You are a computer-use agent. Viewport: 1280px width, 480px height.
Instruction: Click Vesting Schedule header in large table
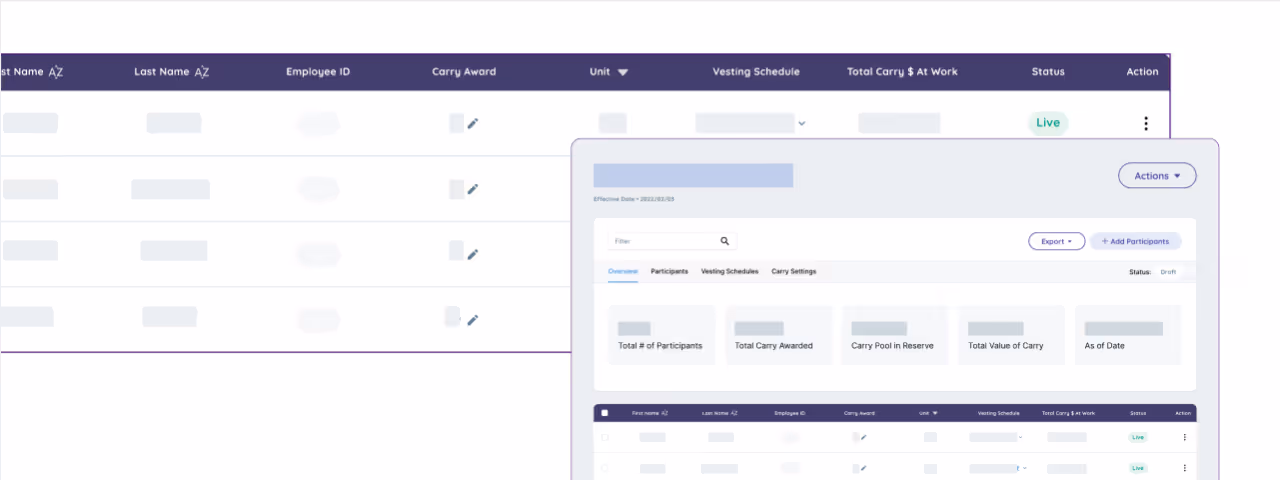[756, 72]
